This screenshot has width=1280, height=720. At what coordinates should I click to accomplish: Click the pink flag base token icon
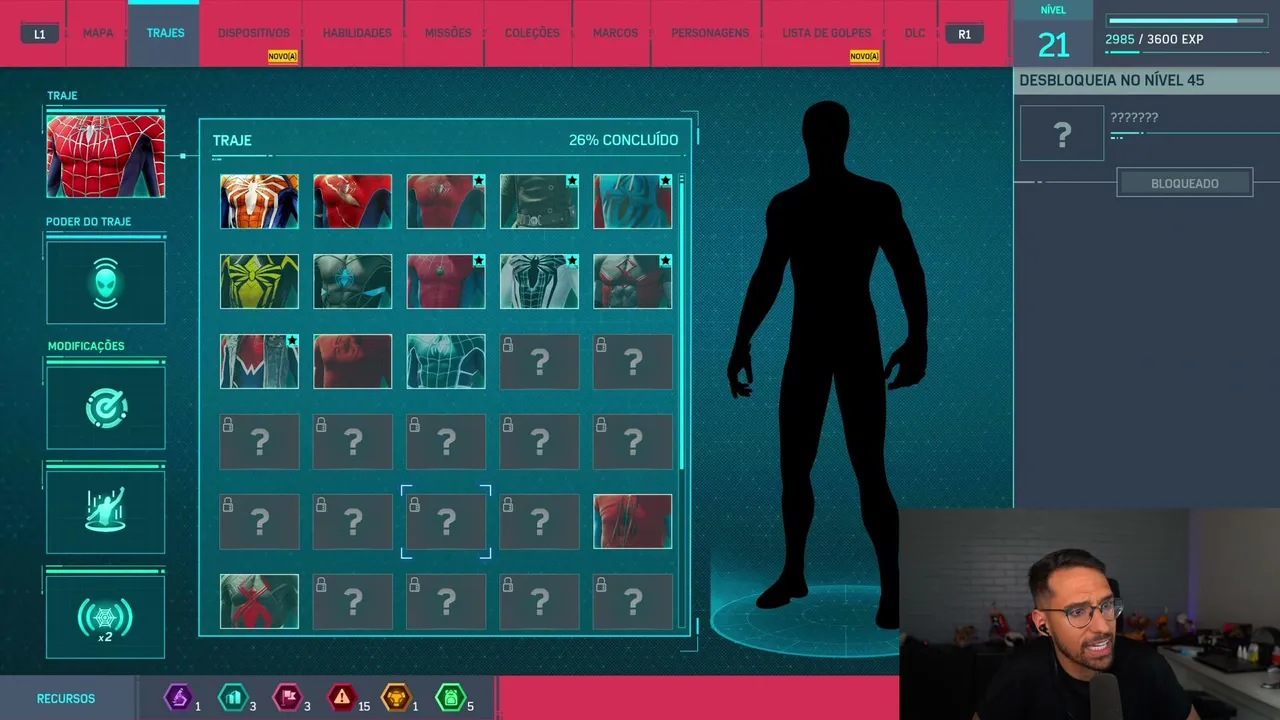point(287,696)
